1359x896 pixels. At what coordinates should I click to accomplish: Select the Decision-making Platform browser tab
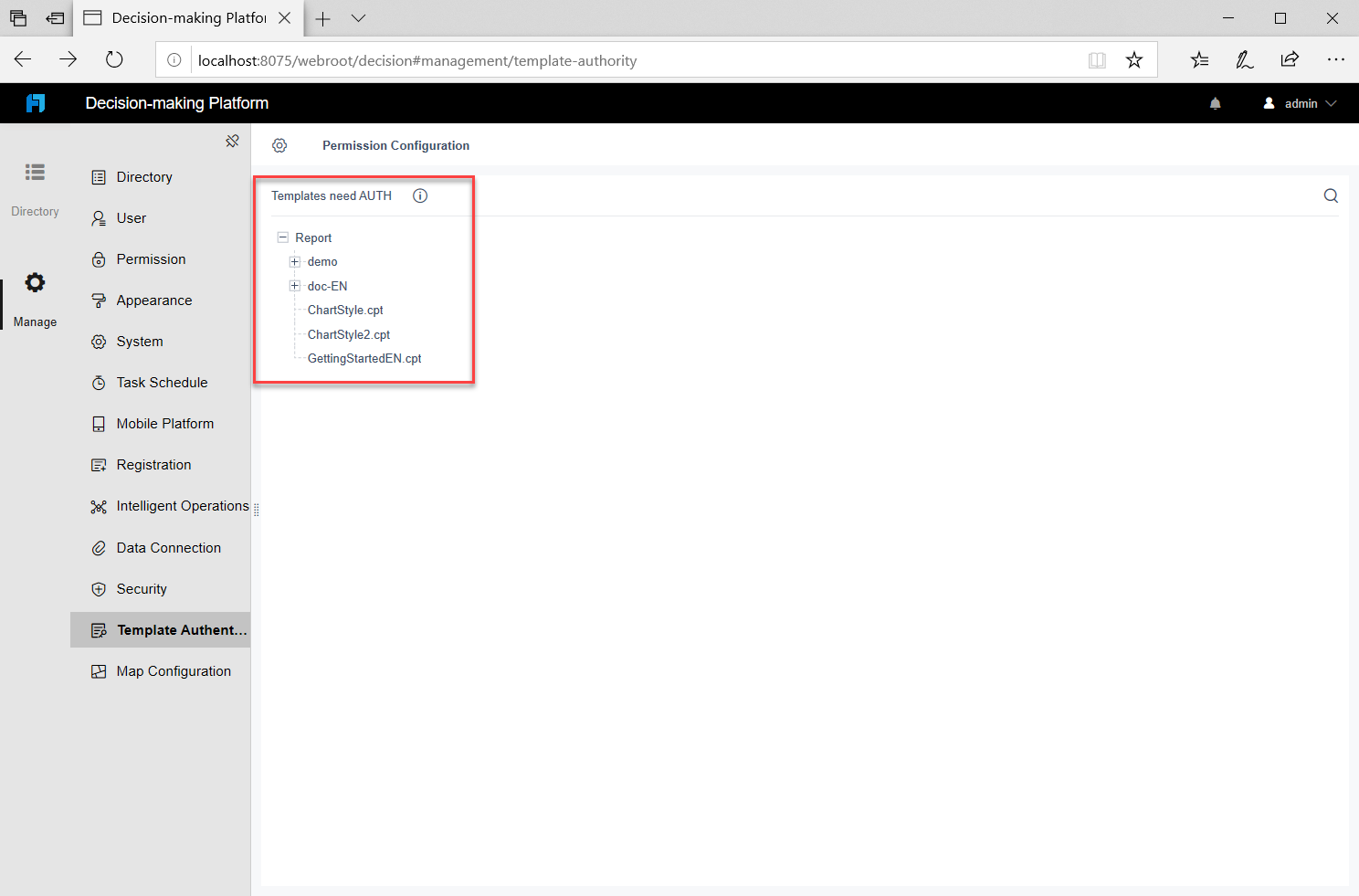click(x=187, y=18)
